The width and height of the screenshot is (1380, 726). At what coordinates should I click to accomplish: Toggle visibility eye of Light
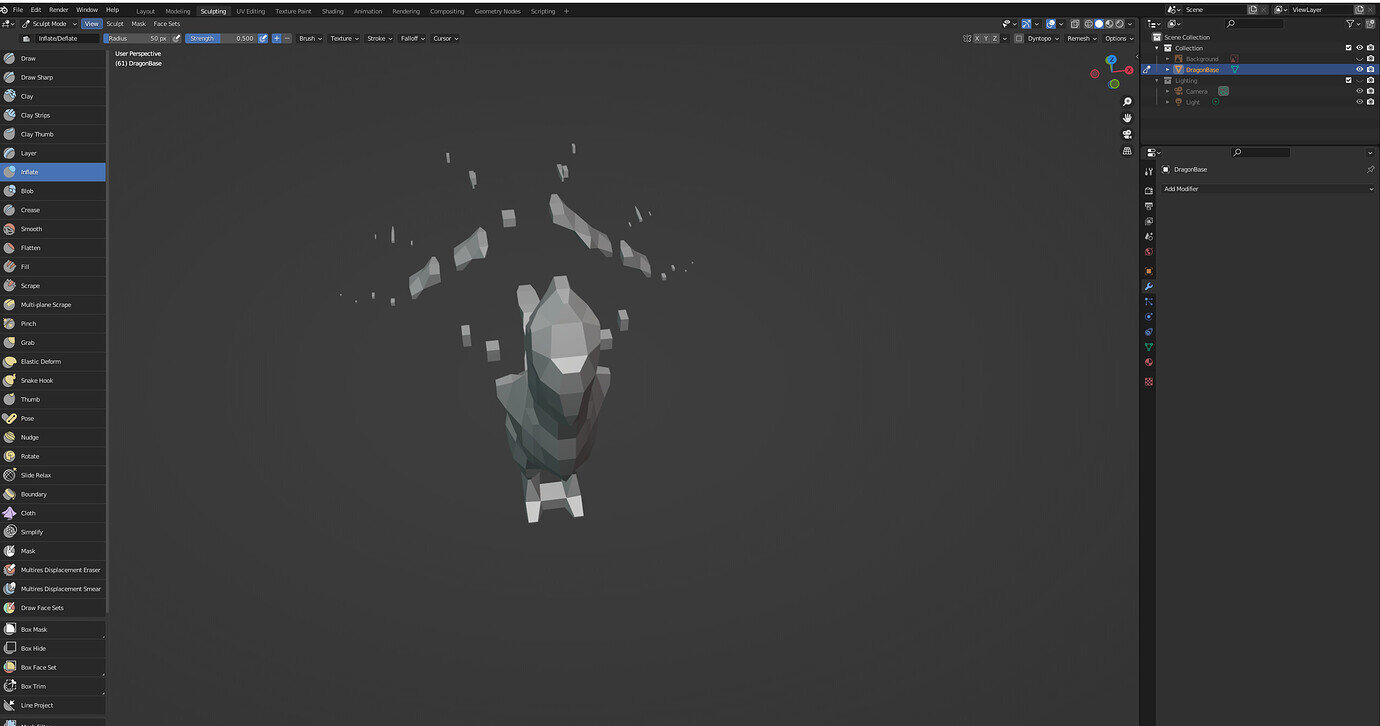pos(1359,102)
